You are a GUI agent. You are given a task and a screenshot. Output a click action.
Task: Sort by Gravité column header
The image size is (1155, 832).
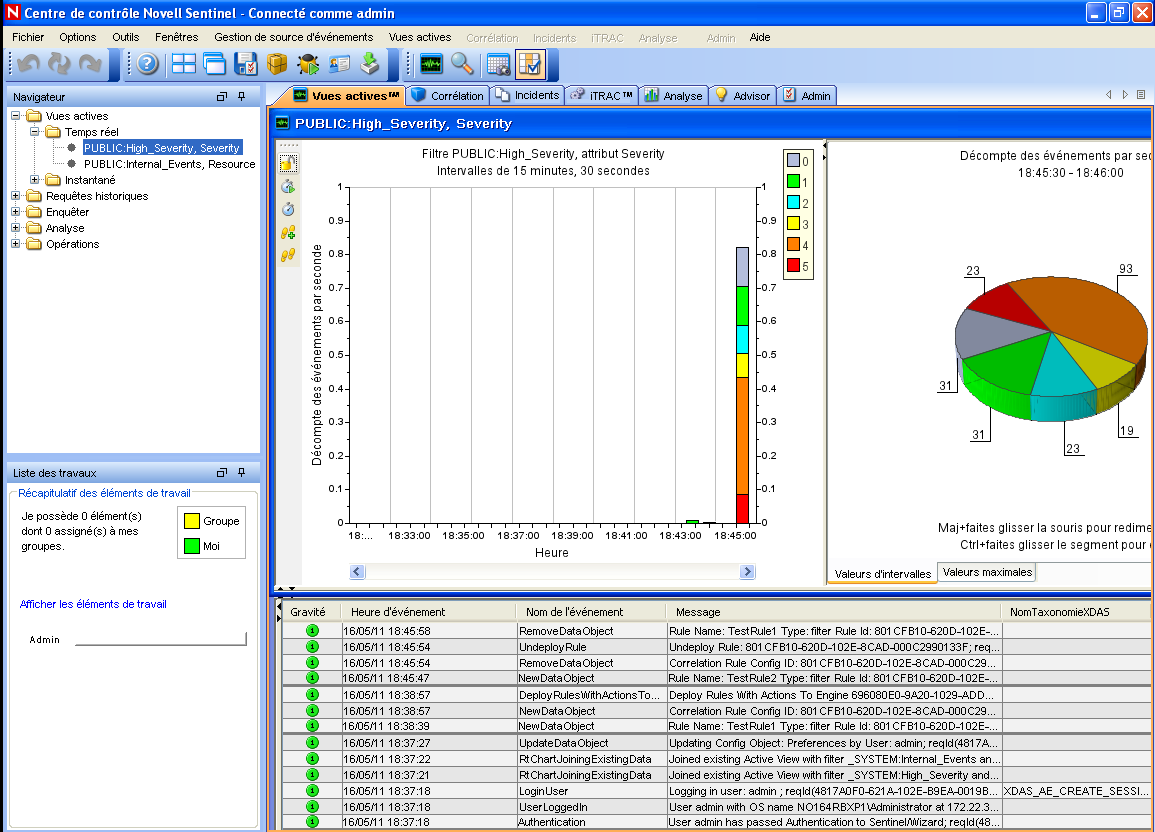312,612
